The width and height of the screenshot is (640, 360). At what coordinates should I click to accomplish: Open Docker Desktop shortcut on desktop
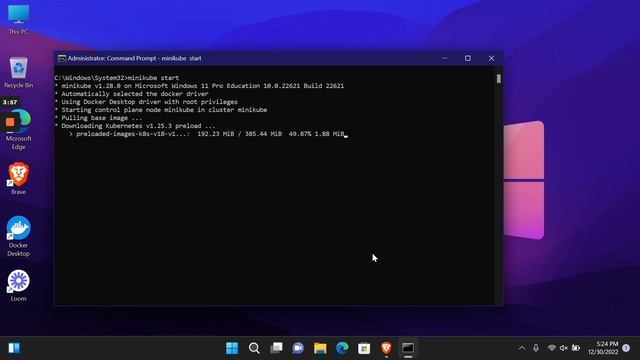coord(18,236)
